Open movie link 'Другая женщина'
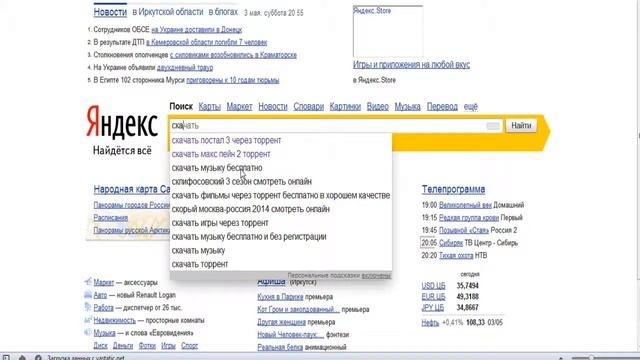The image size is (640, 360). [x=281, y=322]
